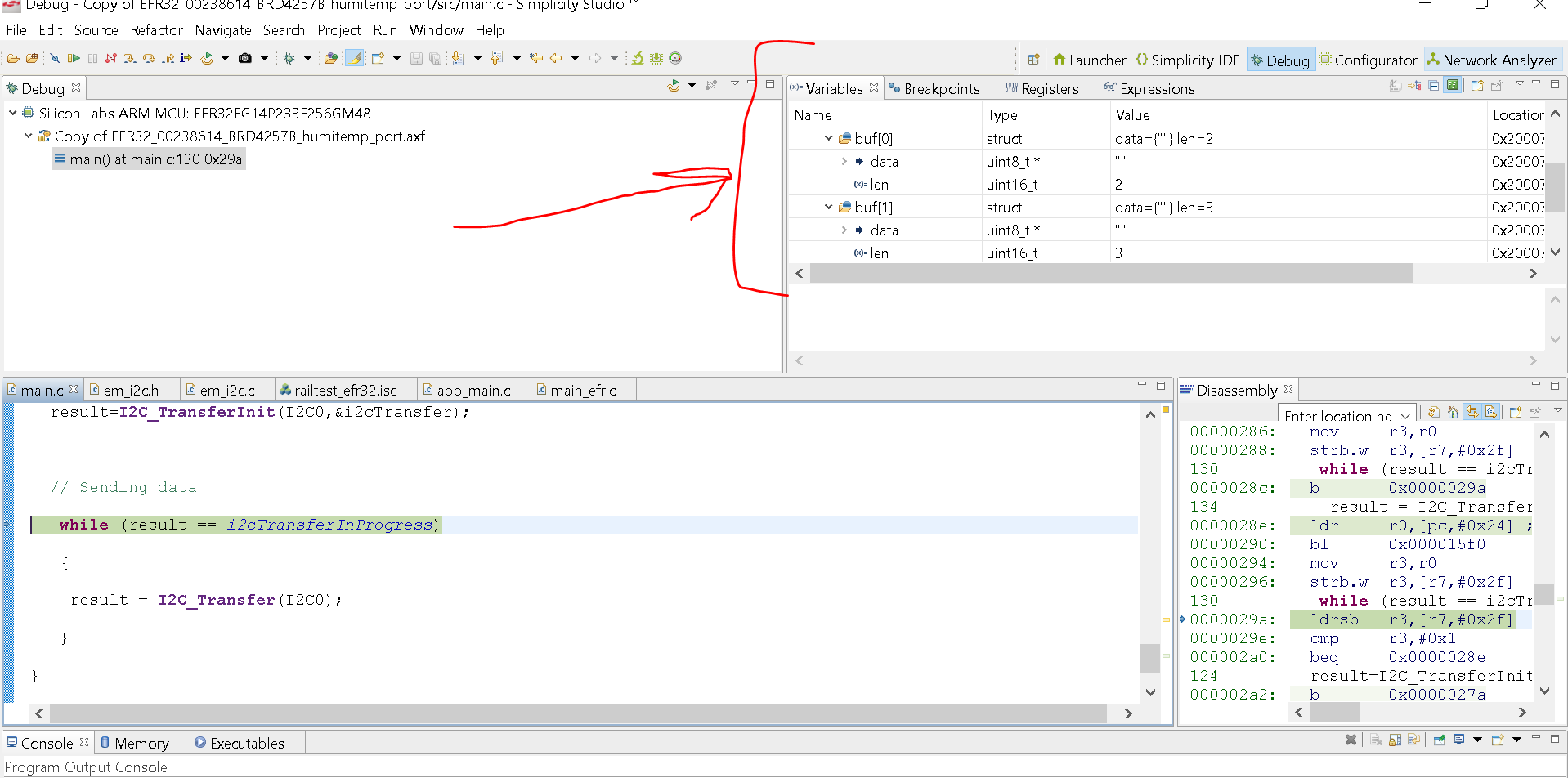Toggle Instruction Stepping Mode icon

pos(186,58)
